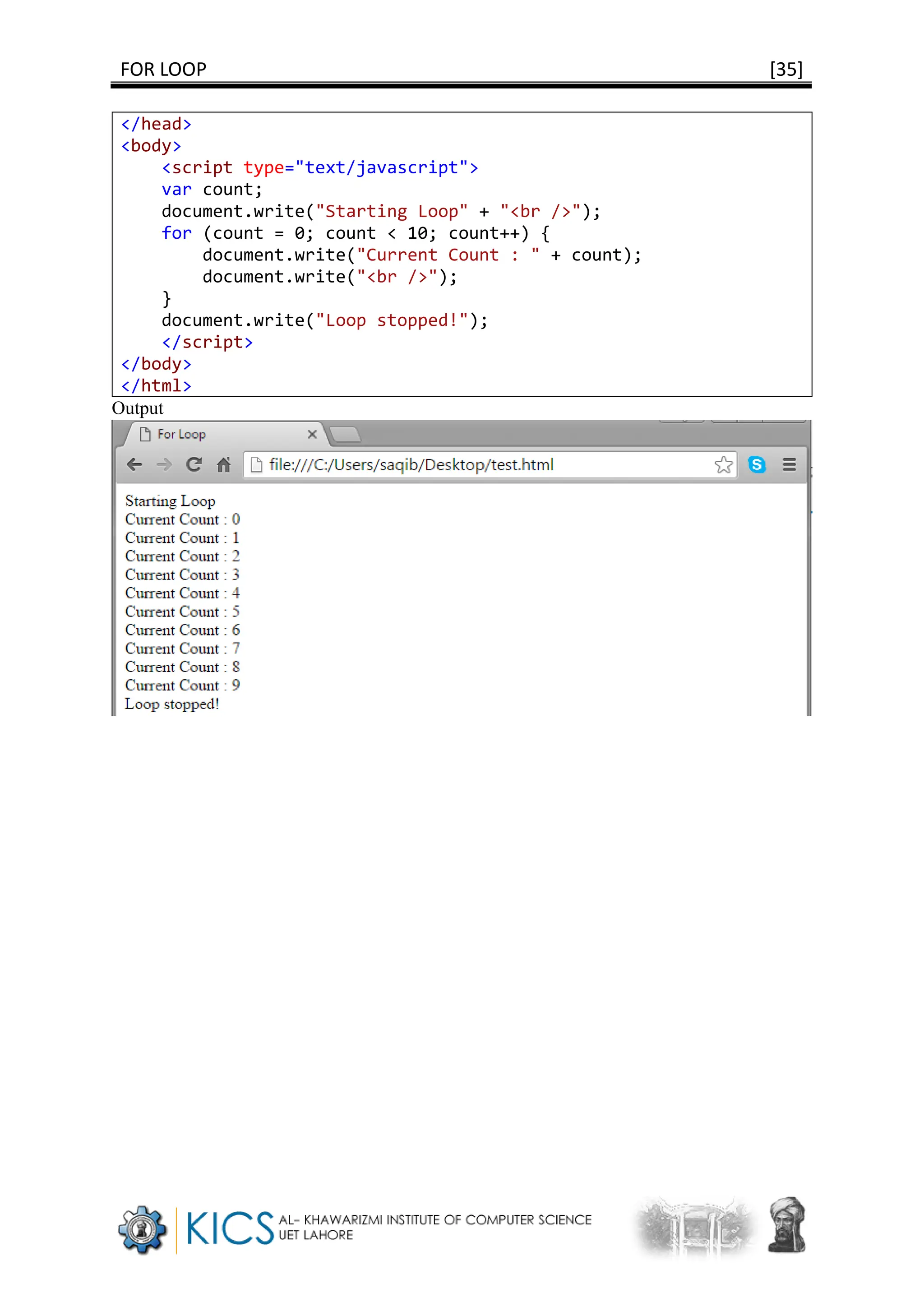Click the gear emblem logo

pos(142,1229)
